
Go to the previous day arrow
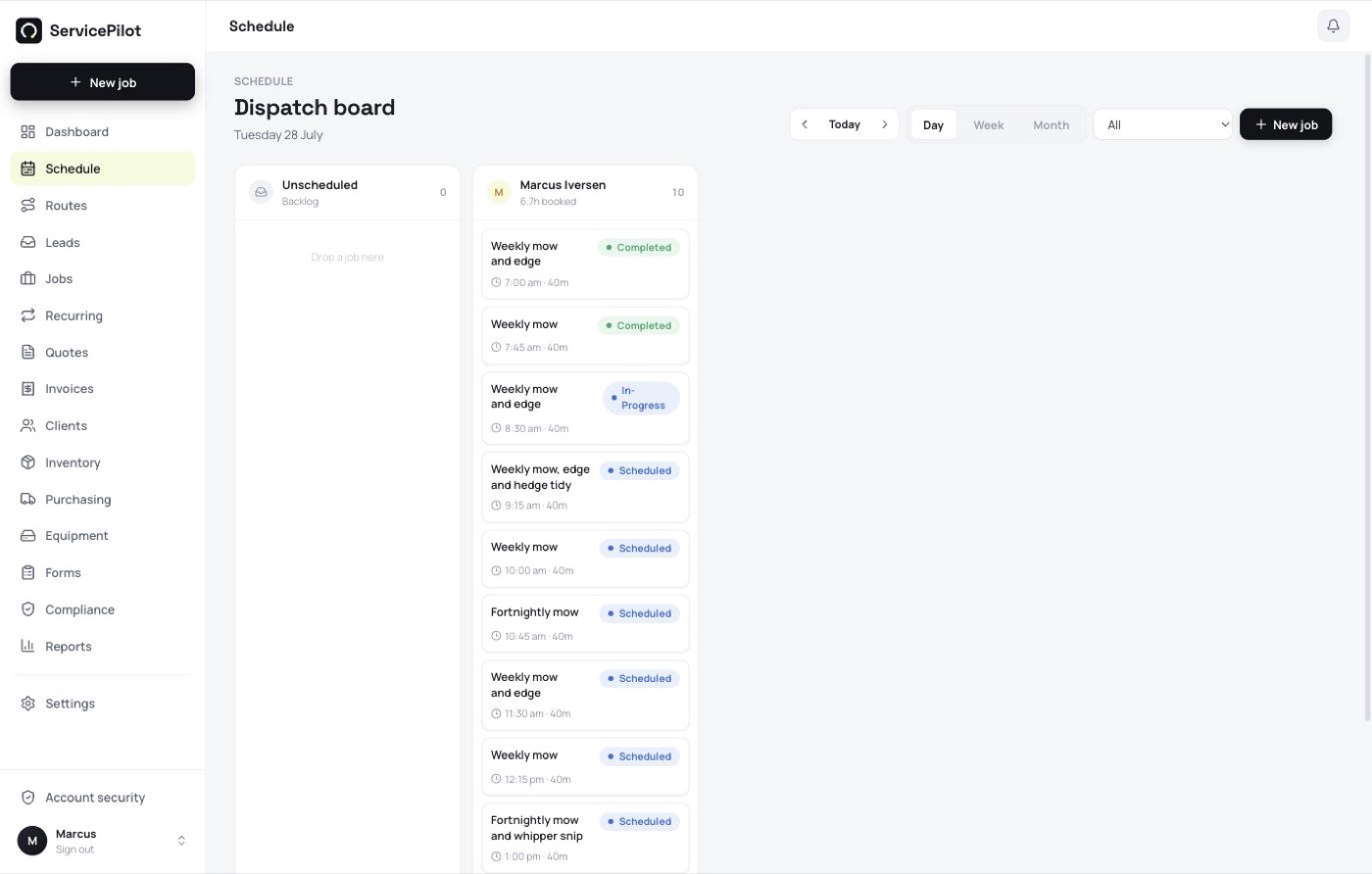pos(805,124)
